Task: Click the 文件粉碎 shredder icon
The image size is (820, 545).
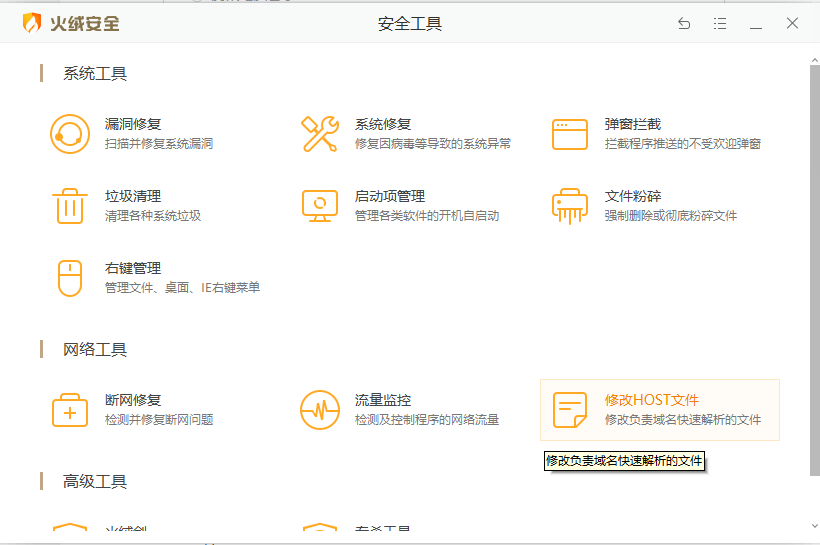Action: point(570,206)
